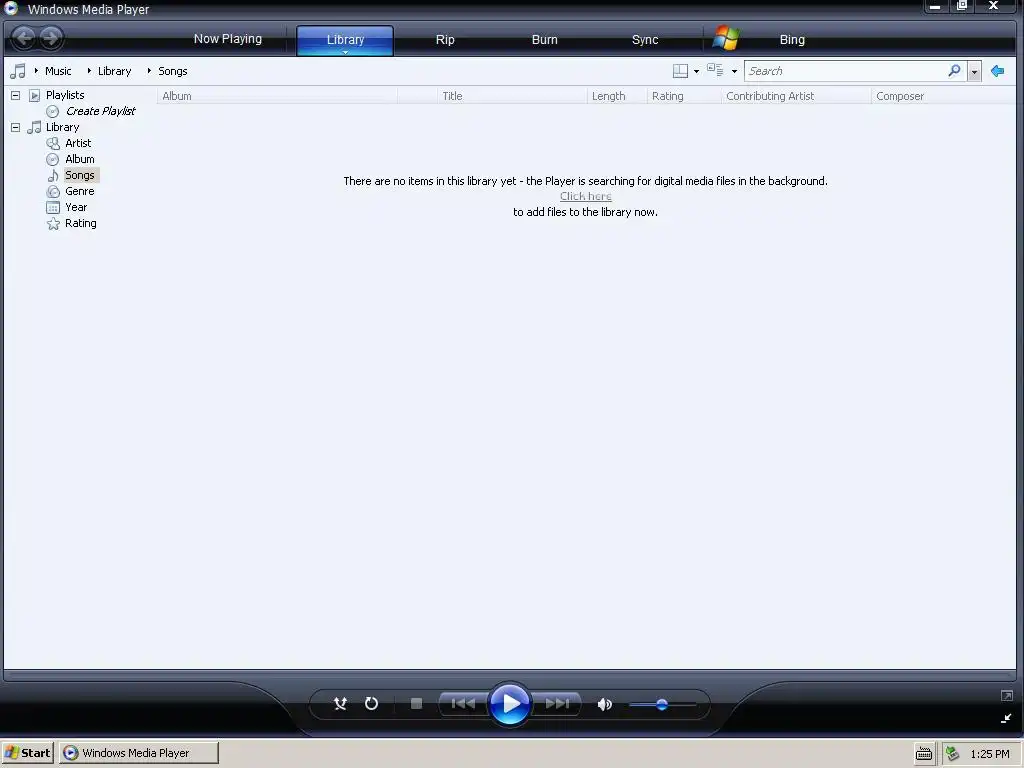Viewport: 1024px width, 768px height.
Task: Mute the volume speaker icon
Action: click(605, 704)
